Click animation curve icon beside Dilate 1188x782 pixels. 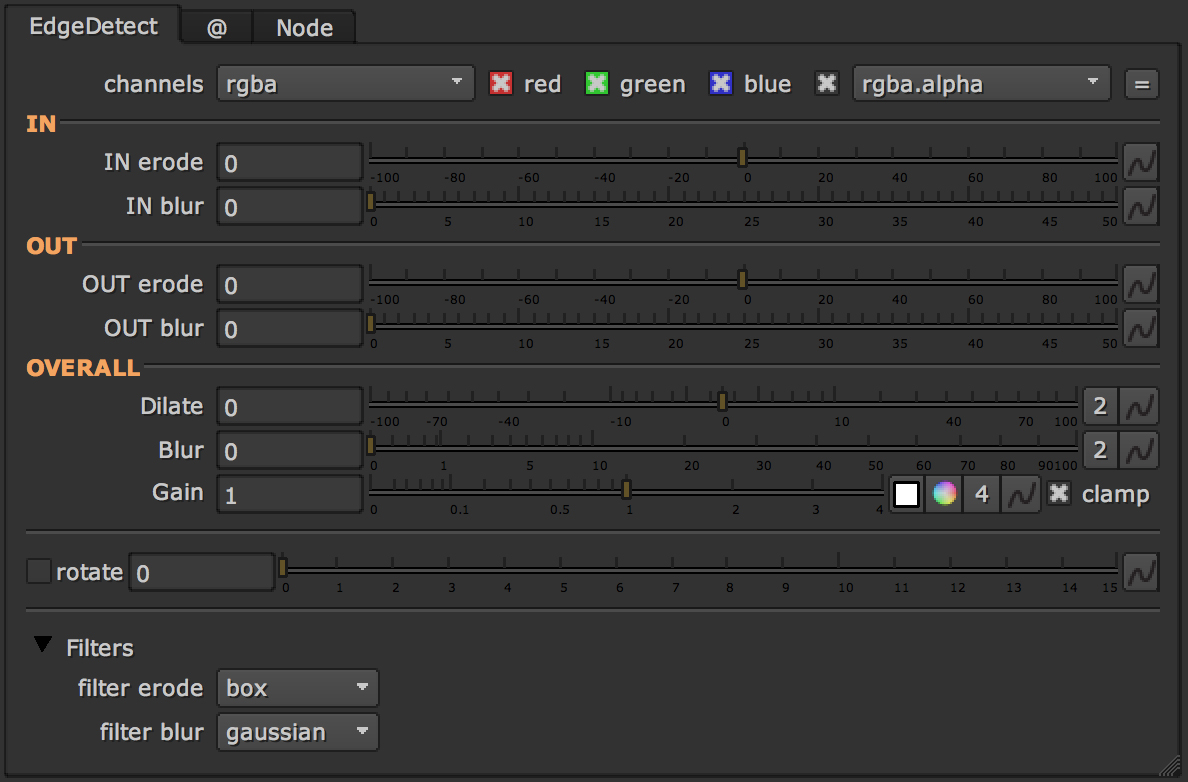(1139, 406)
